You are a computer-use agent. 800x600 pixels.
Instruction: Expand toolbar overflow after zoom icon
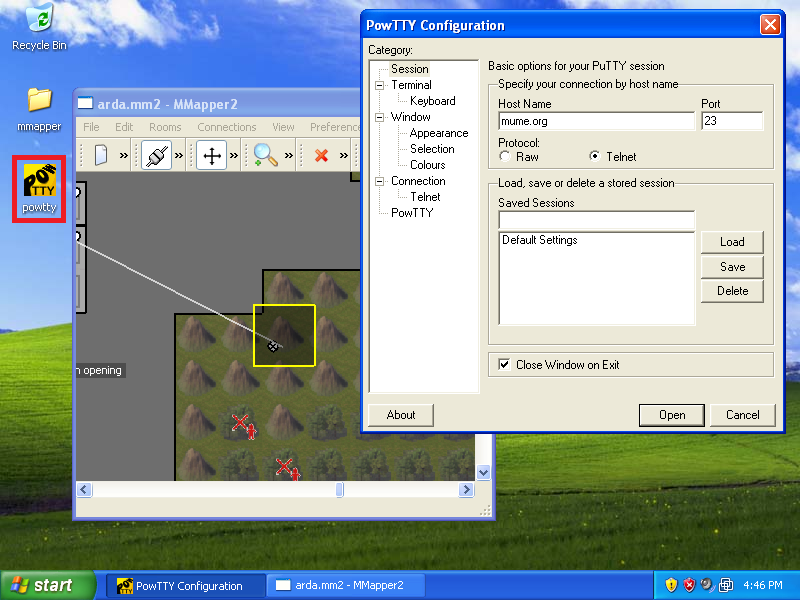(x=289, y=155)
